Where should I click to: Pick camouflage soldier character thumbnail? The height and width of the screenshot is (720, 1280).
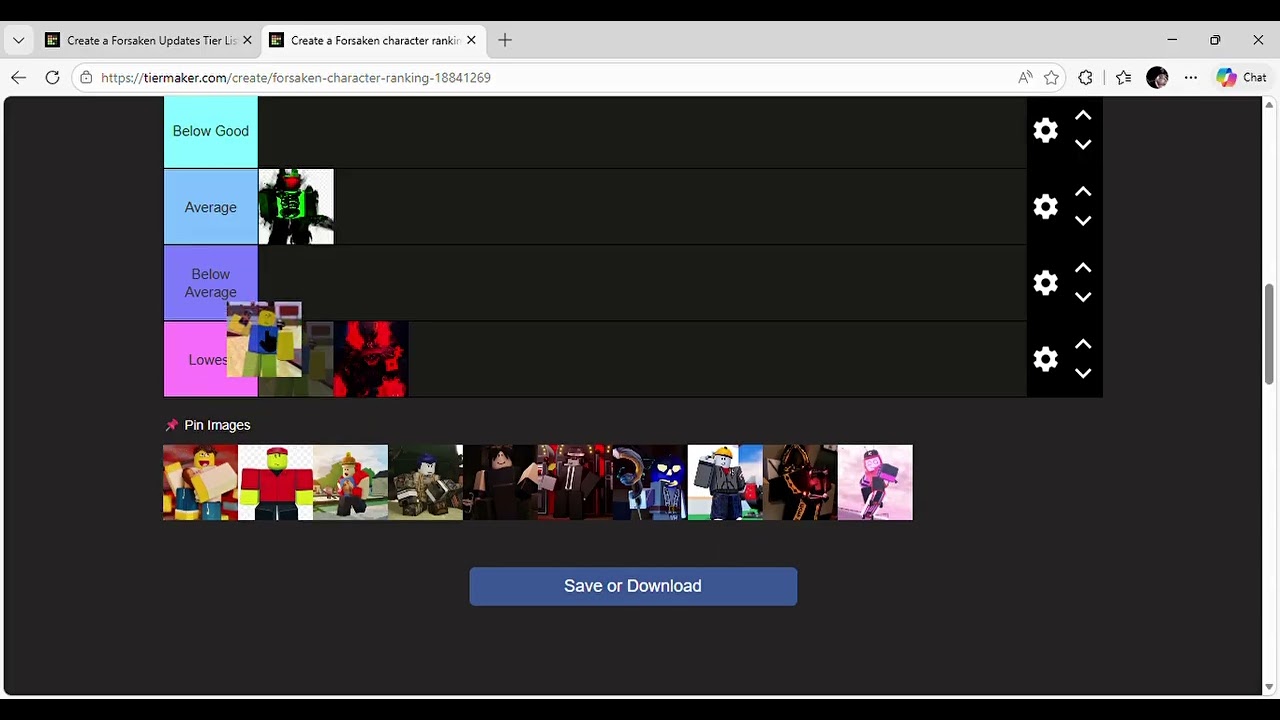(425, 483)
